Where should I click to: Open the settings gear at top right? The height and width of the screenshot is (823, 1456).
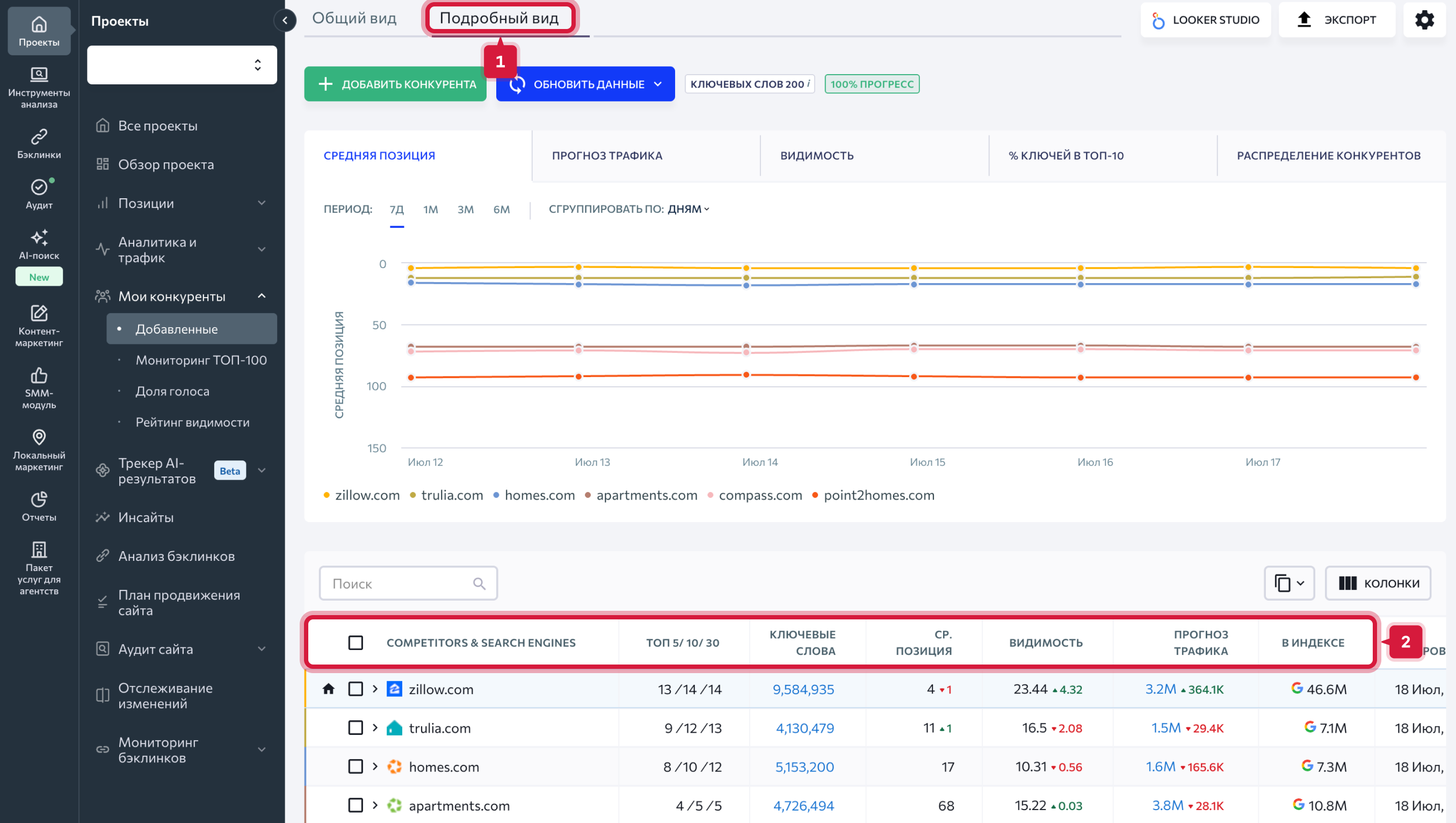pyautogui.click(x=1425, y=19)
